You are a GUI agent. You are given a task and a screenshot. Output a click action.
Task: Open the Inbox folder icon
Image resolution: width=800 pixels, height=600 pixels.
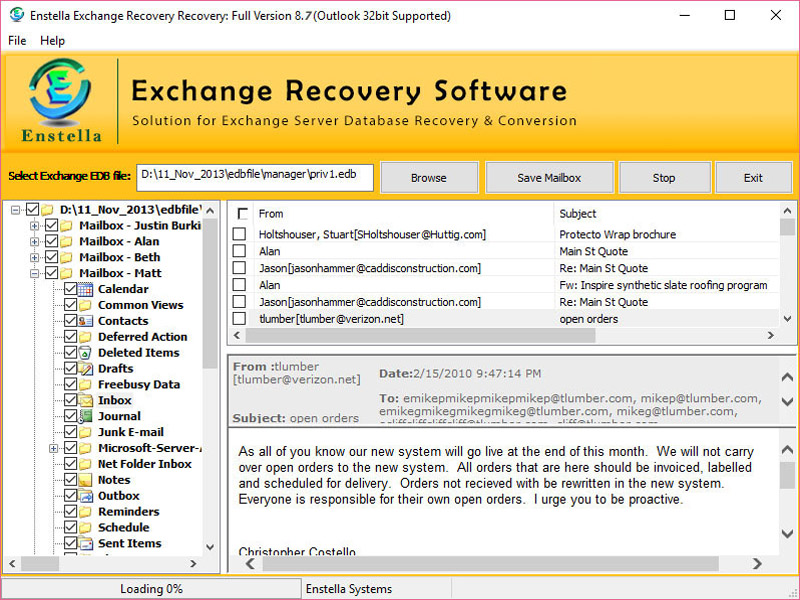tap(84, 399)
